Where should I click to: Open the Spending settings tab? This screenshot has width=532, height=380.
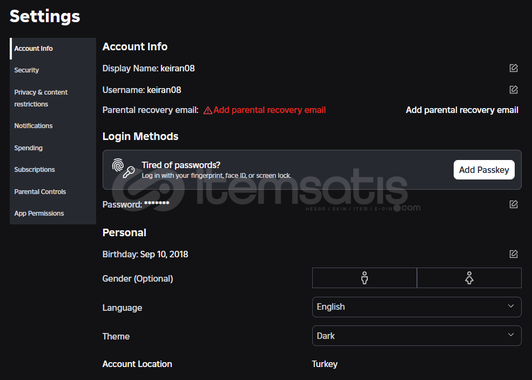tap(53, 148)
